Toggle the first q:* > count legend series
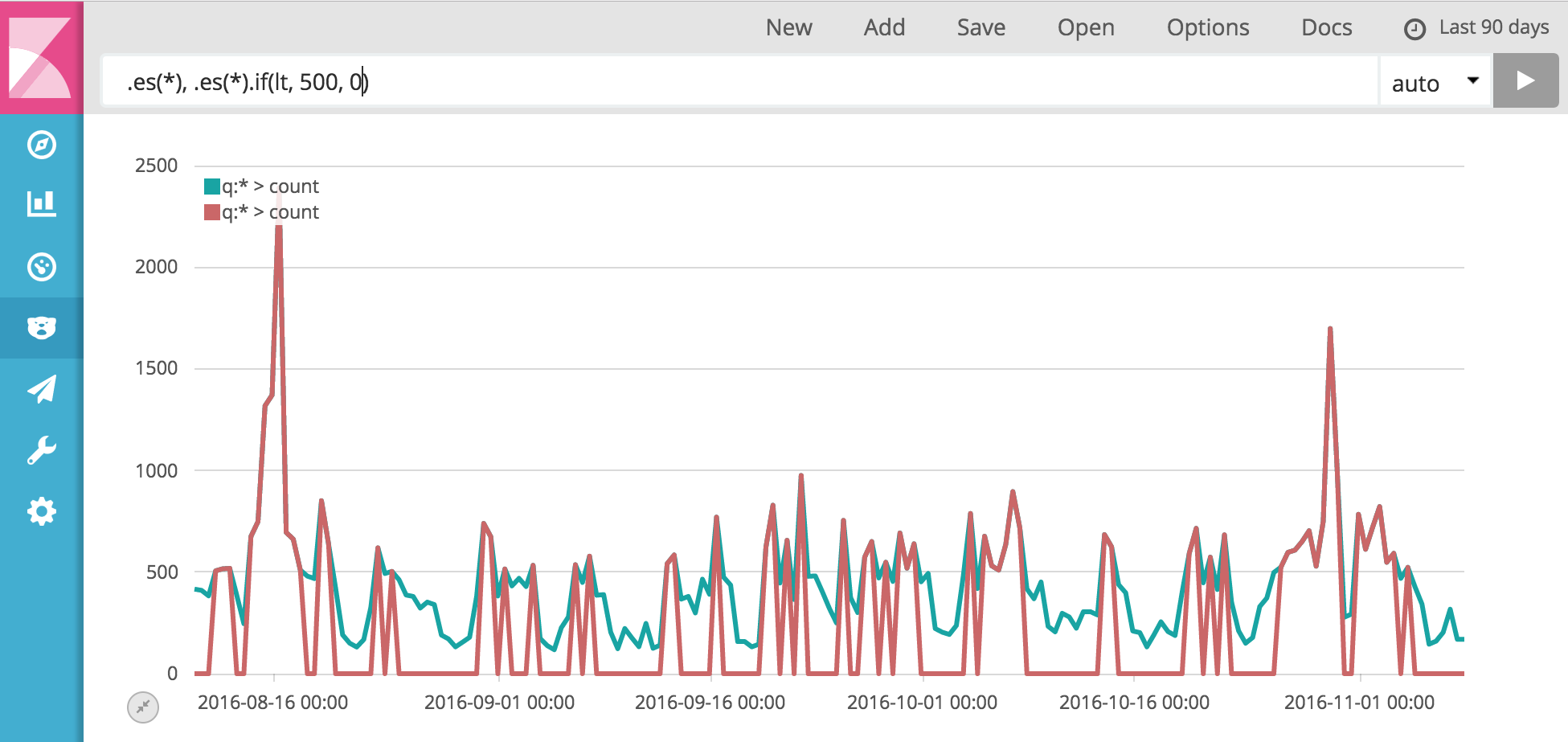 tap(270, 187)
